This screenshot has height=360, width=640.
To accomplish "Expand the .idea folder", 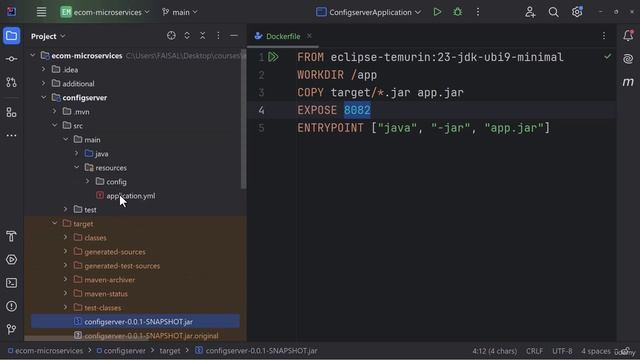I will (x=44, y=70).
